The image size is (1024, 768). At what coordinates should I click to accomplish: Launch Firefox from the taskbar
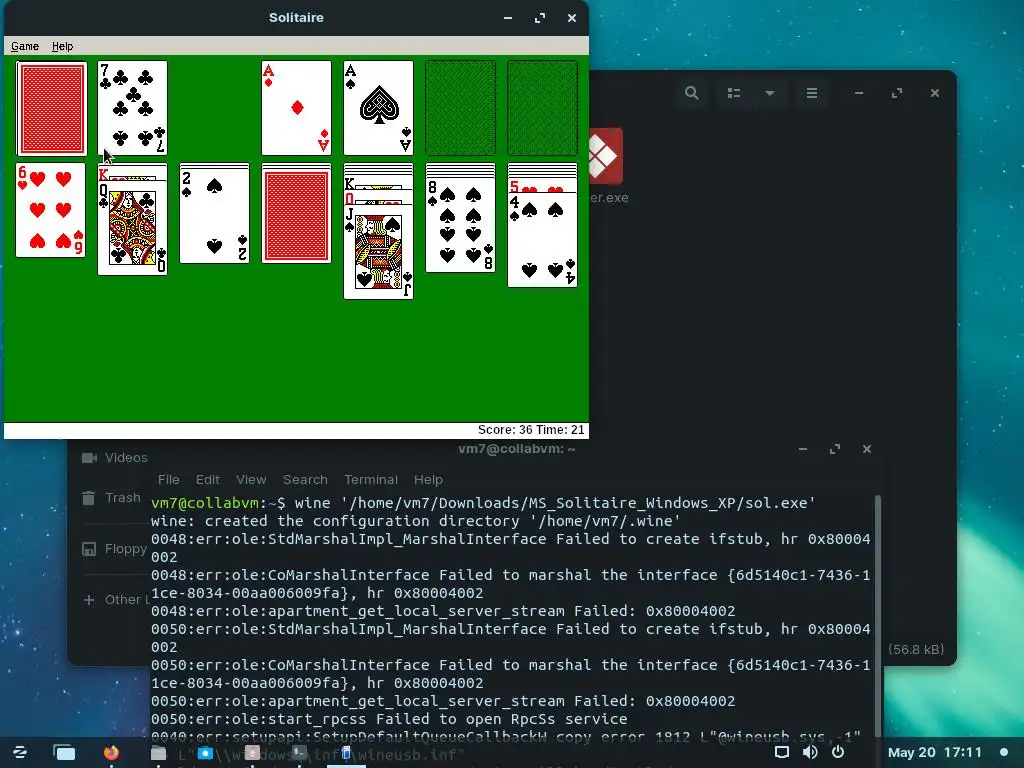pos(112,752)
